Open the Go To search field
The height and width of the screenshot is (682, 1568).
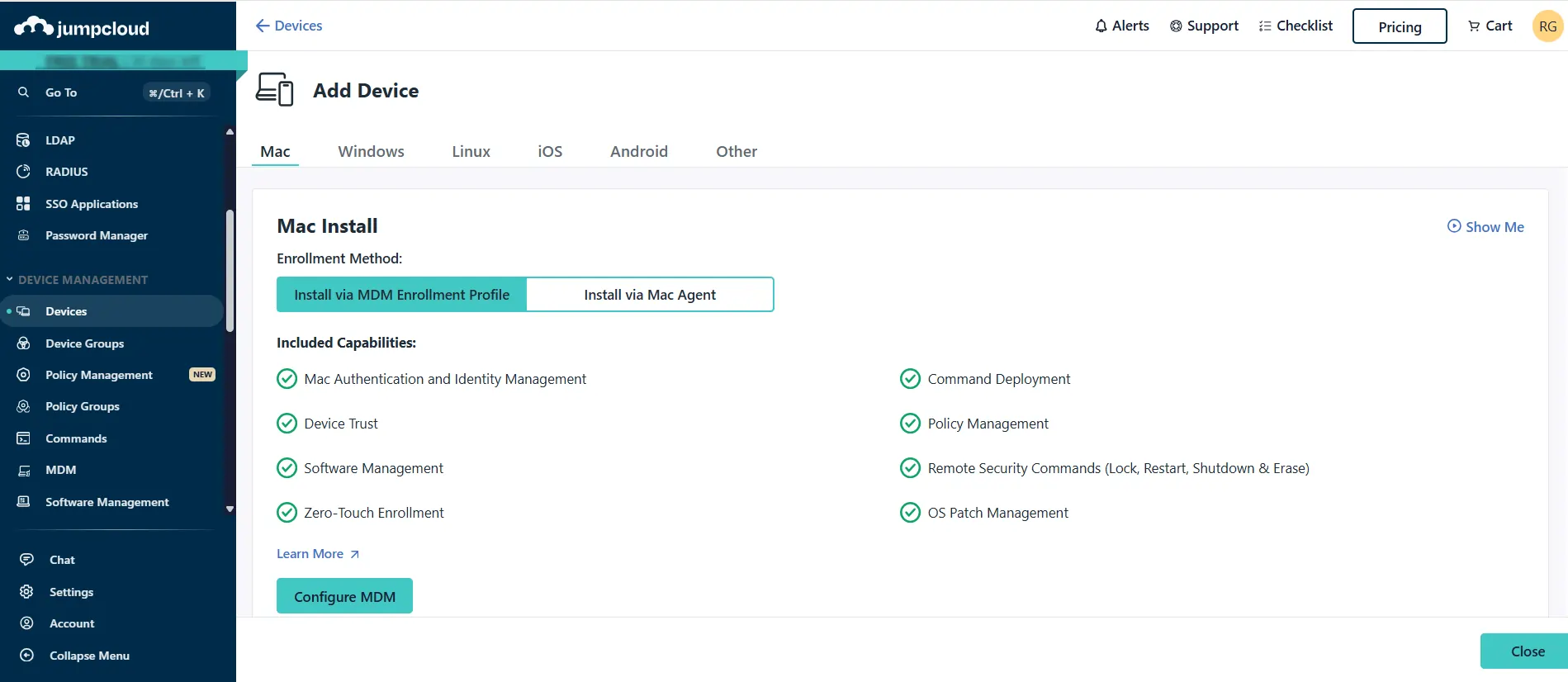113,92
